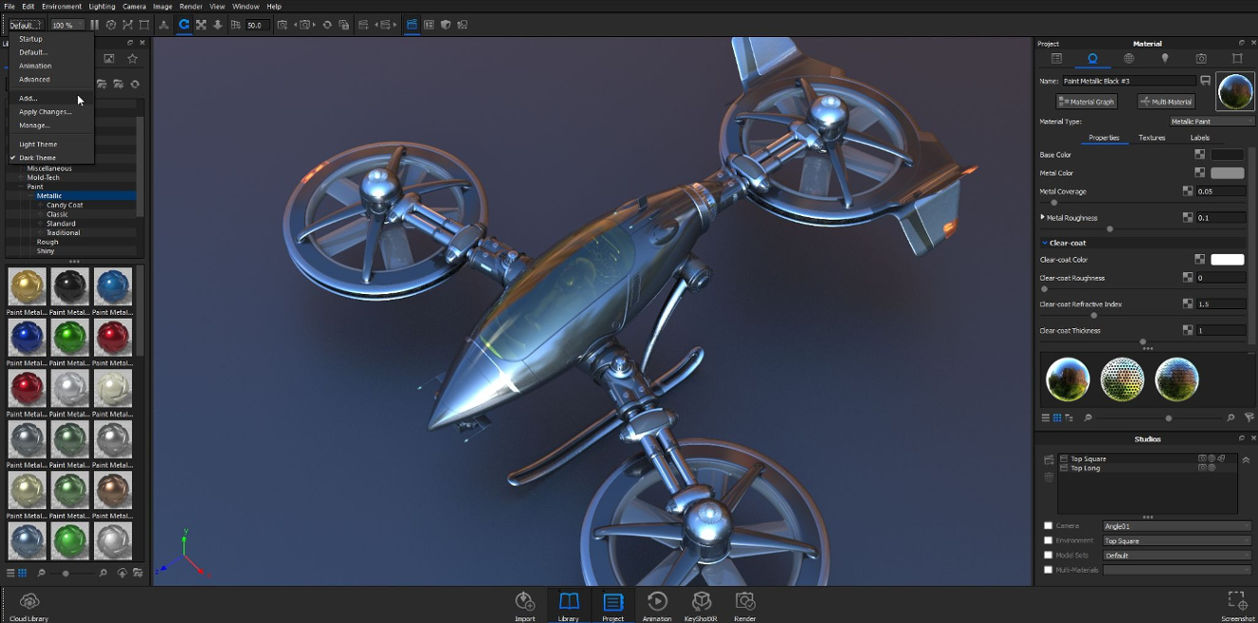Image resolution: width=1258 pixels, height=623 pixels.
Task: Click the Multi-Material button
Action: 1166,101
